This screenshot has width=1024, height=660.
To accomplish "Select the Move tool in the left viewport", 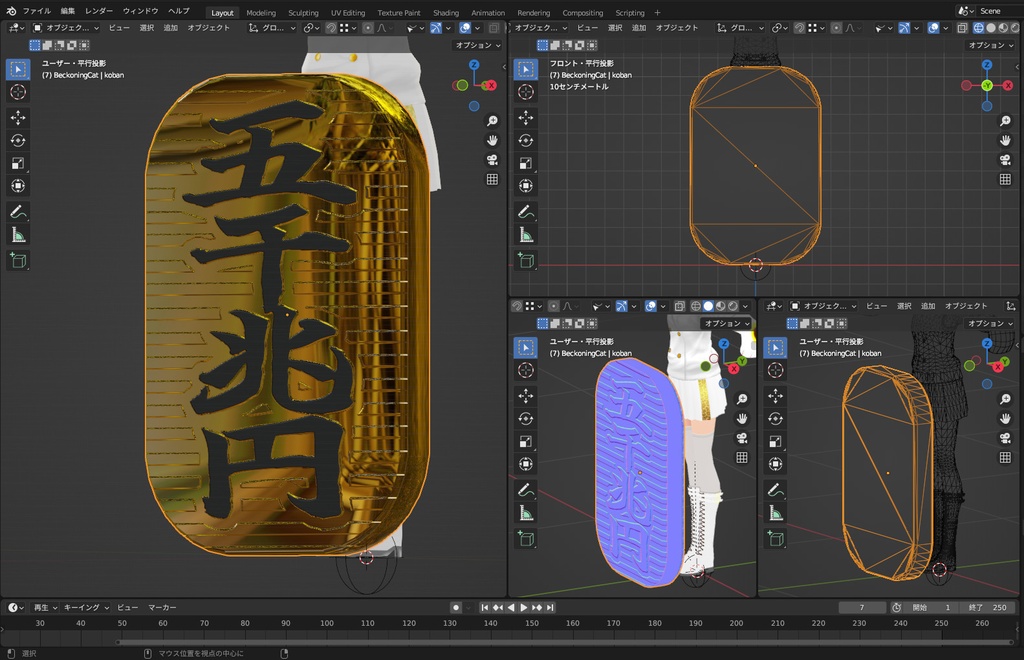I will 18,118.
